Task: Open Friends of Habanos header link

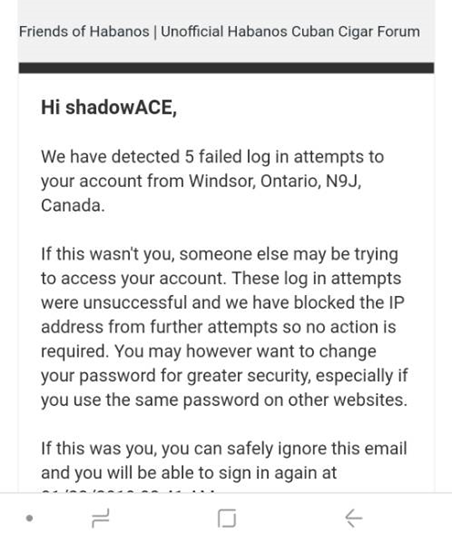Action: (84, 32)
